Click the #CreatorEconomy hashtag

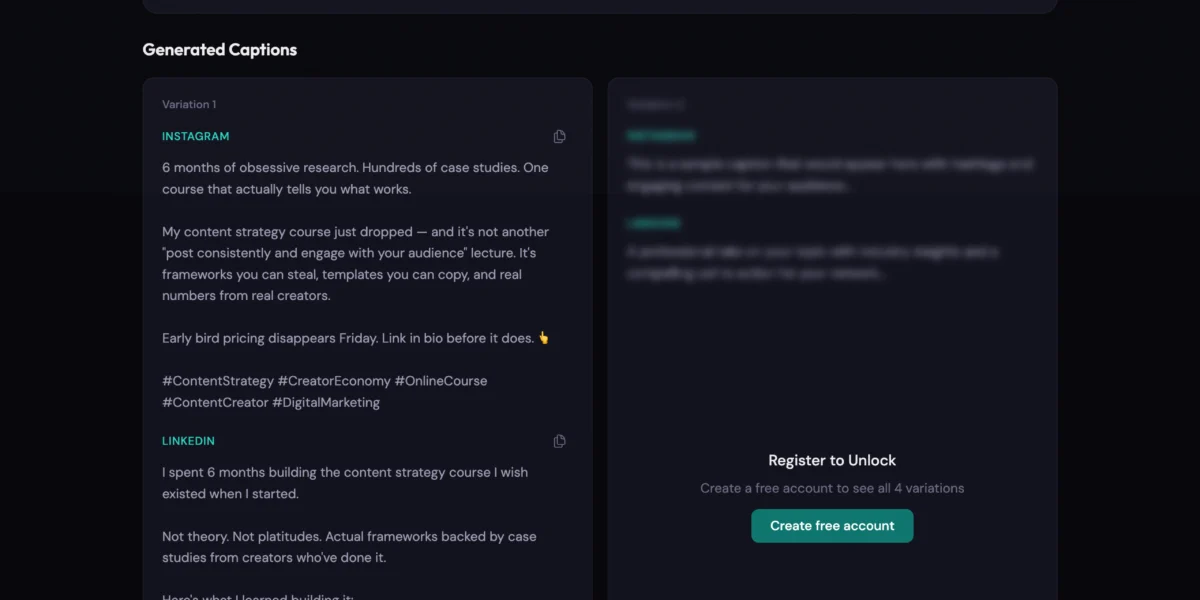point(336,381)
